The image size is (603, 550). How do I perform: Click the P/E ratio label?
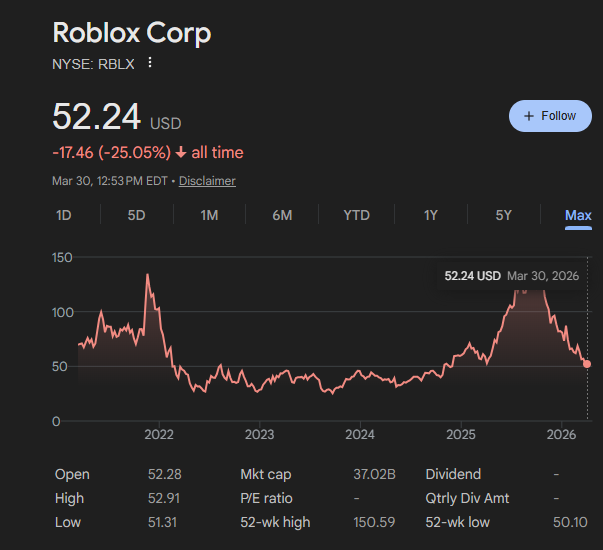click(266, 498)
